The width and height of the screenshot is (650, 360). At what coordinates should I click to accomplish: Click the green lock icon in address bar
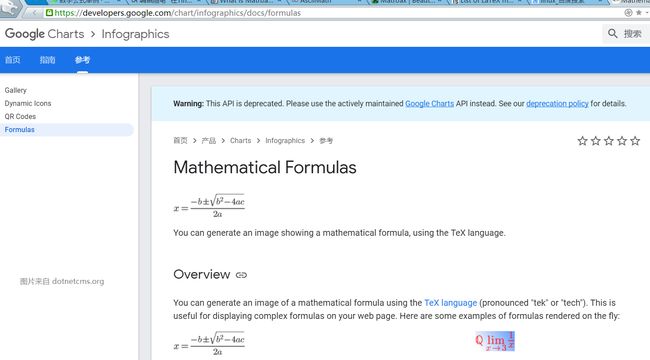pyautogui.click(x=49, y=13)
